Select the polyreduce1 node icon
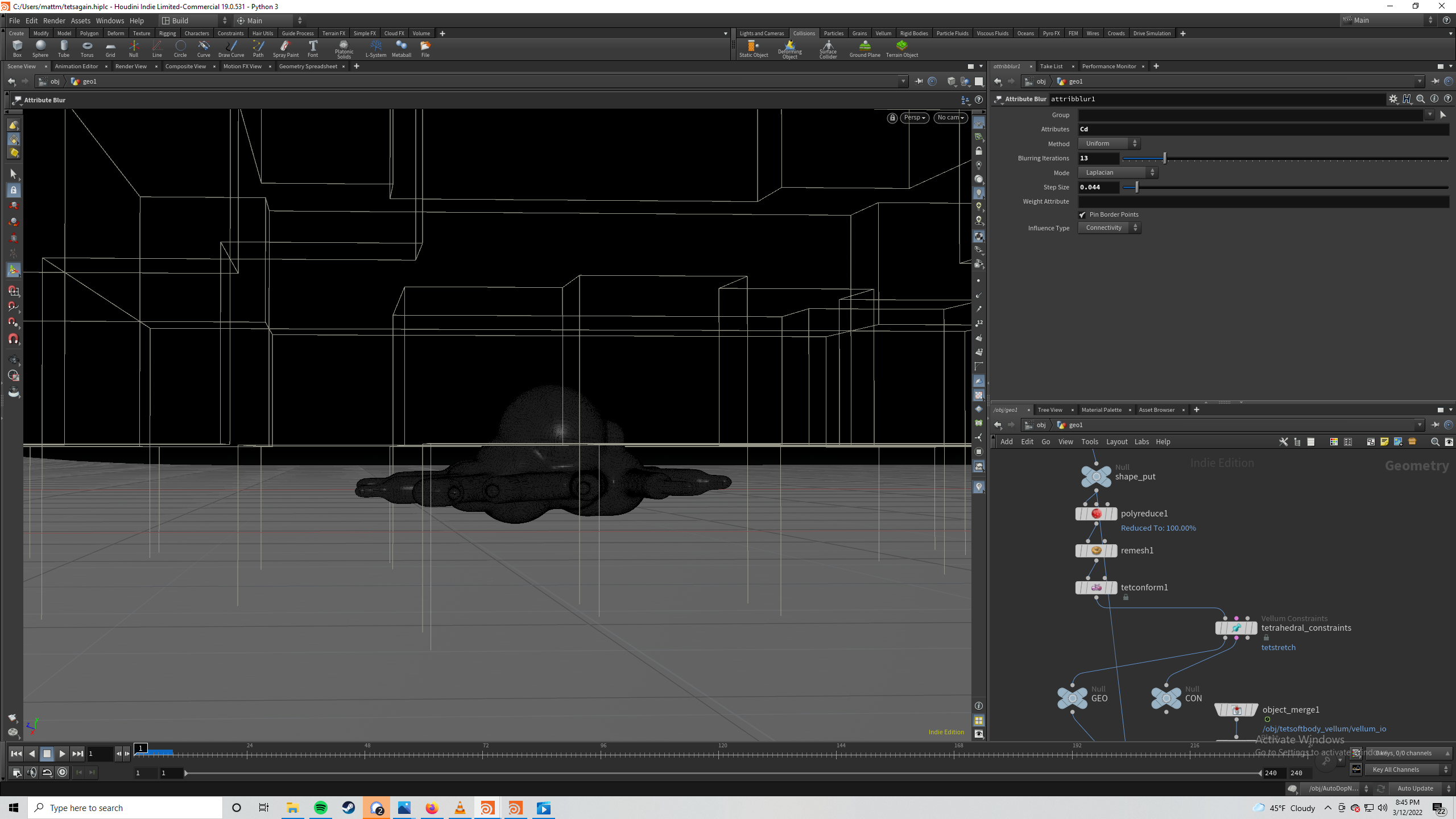 pyautogui.click(x=1096, y=514)
